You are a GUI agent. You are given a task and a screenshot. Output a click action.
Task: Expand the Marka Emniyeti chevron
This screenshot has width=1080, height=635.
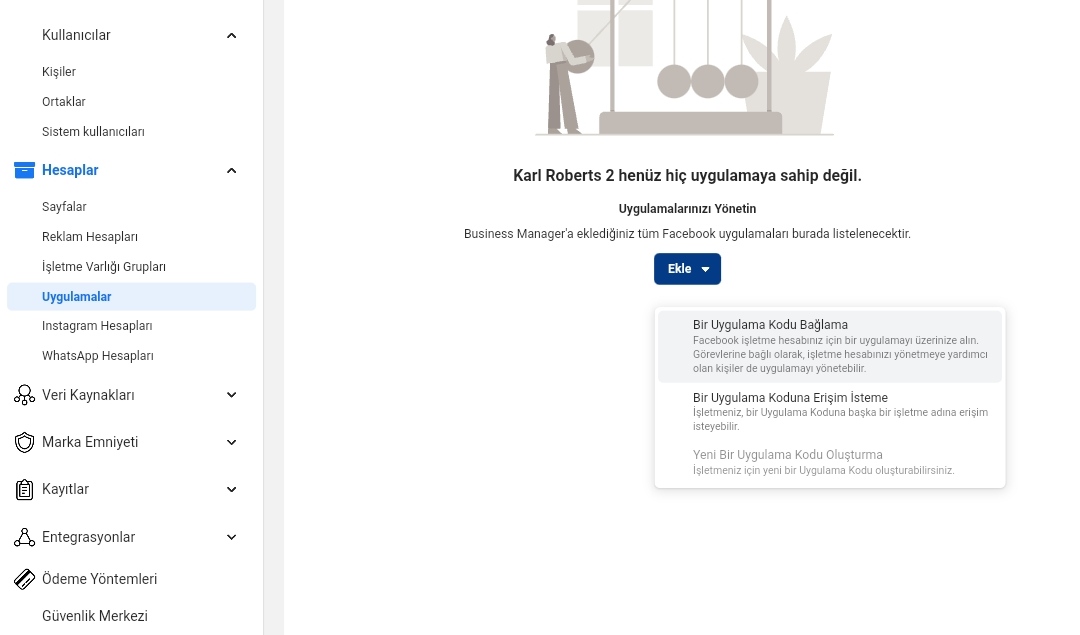231,442
